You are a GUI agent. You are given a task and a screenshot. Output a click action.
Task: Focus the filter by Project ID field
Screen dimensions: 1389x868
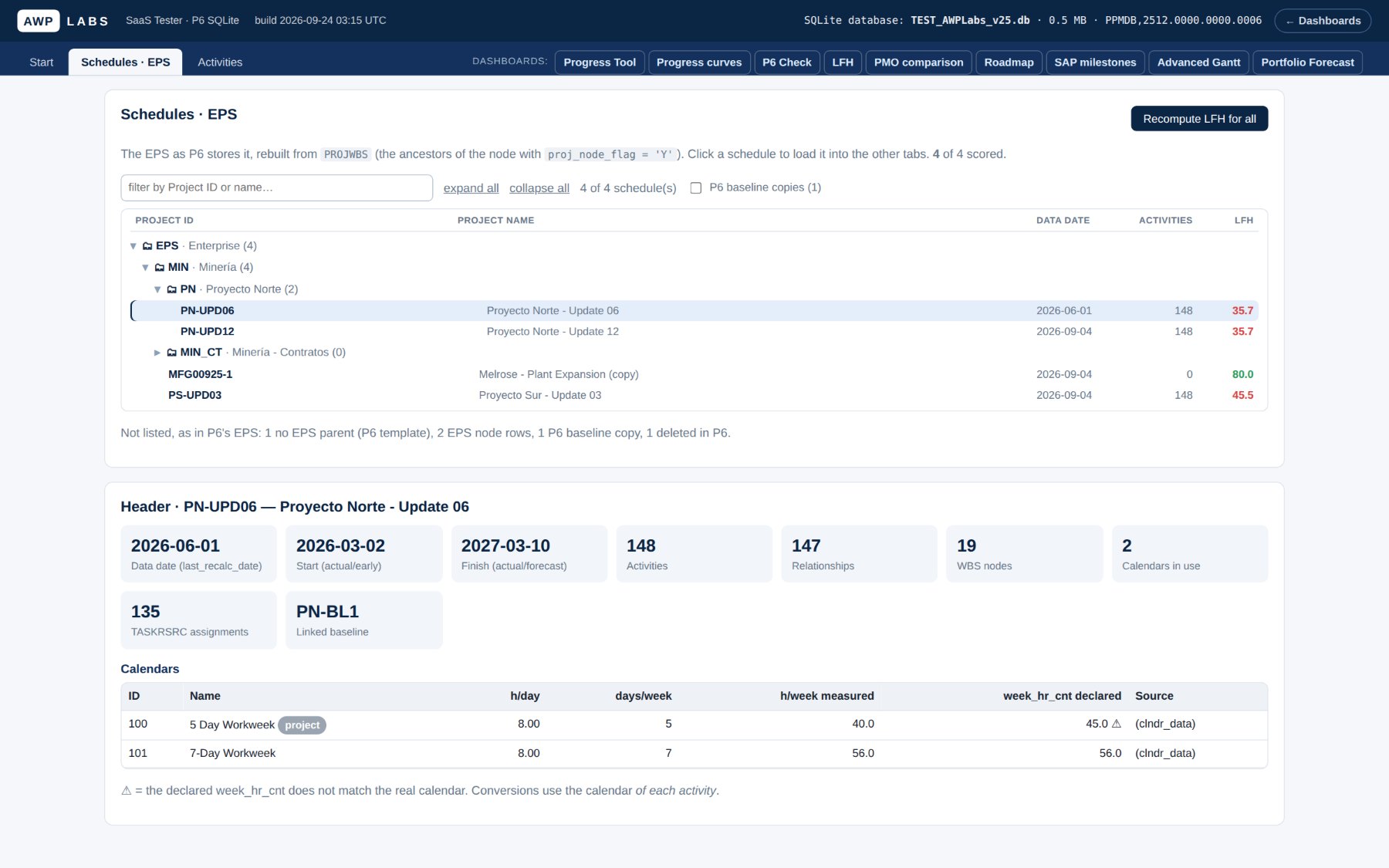[276, 187]
